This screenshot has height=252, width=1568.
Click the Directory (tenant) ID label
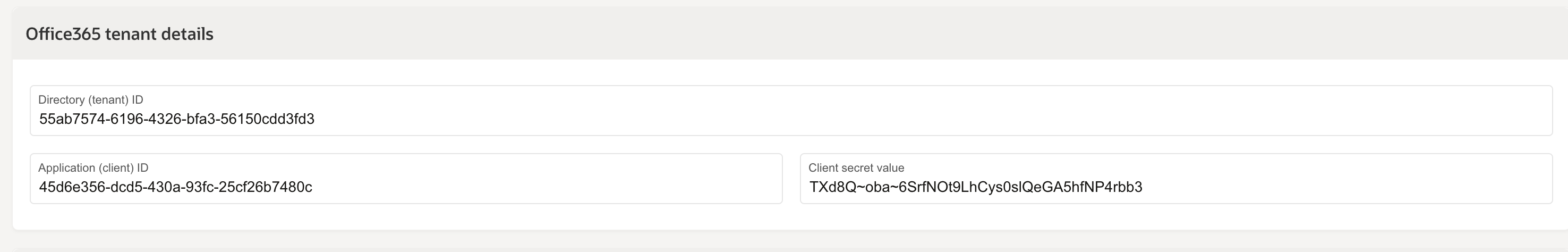91,100
